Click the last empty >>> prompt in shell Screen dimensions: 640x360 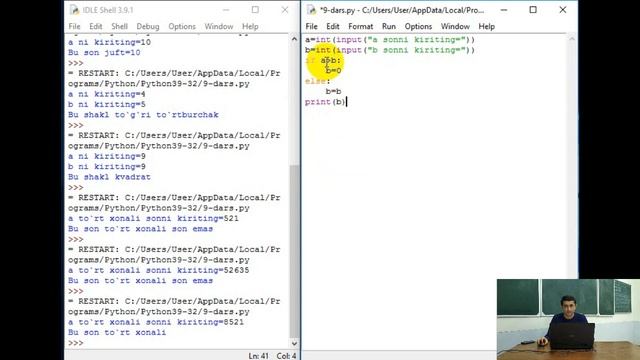pyautogui.click(x=76, y=343)
